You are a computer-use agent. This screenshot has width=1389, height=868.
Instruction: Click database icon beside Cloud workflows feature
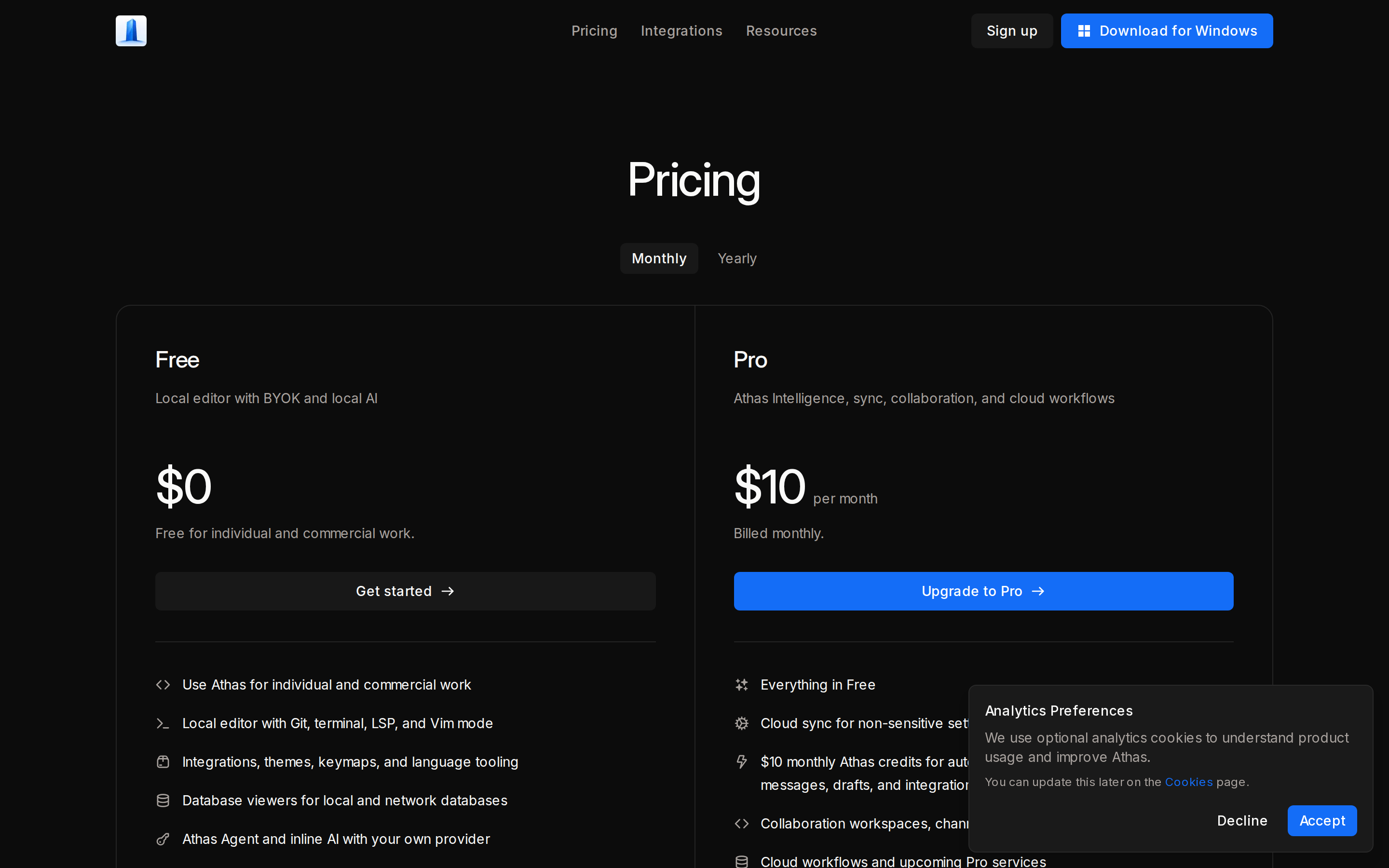(742, 861)
